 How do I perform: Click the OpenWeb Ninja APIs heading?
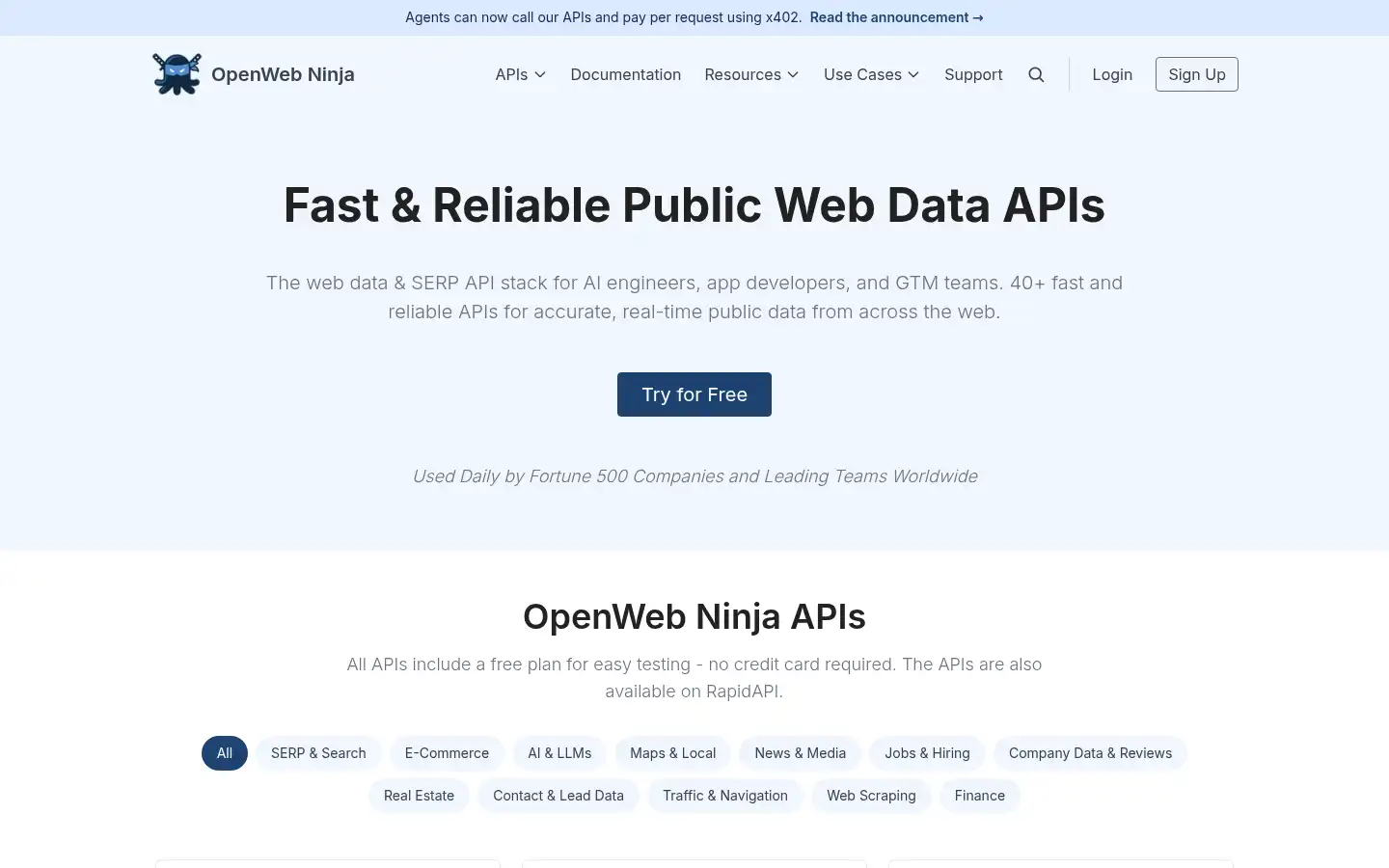694,616
